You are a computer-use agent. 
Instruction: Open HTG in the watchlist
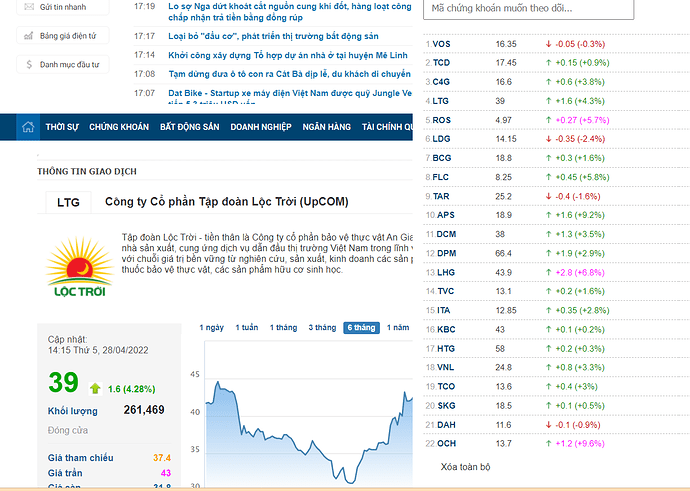pyautogui.click(x=446, y=349)
